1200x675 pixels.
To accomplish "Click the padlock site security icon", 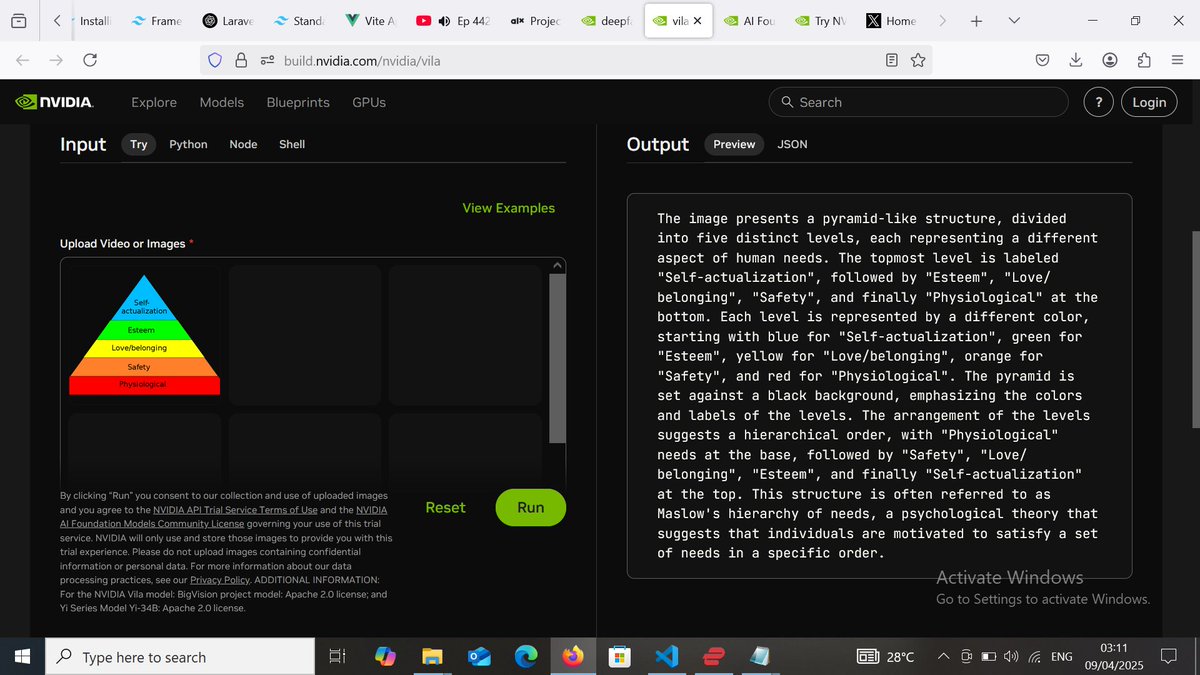I will pos(240,60).
